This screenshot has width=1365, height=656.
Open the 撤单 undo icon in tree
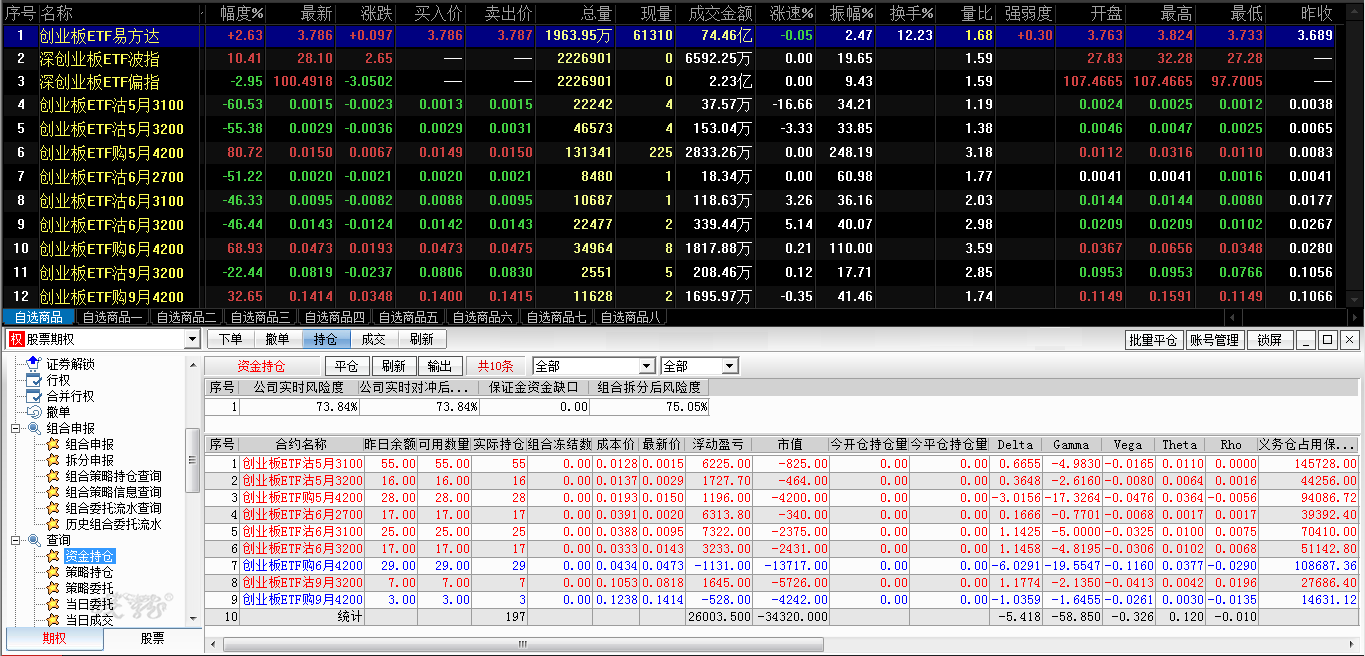tap(33, 412)
